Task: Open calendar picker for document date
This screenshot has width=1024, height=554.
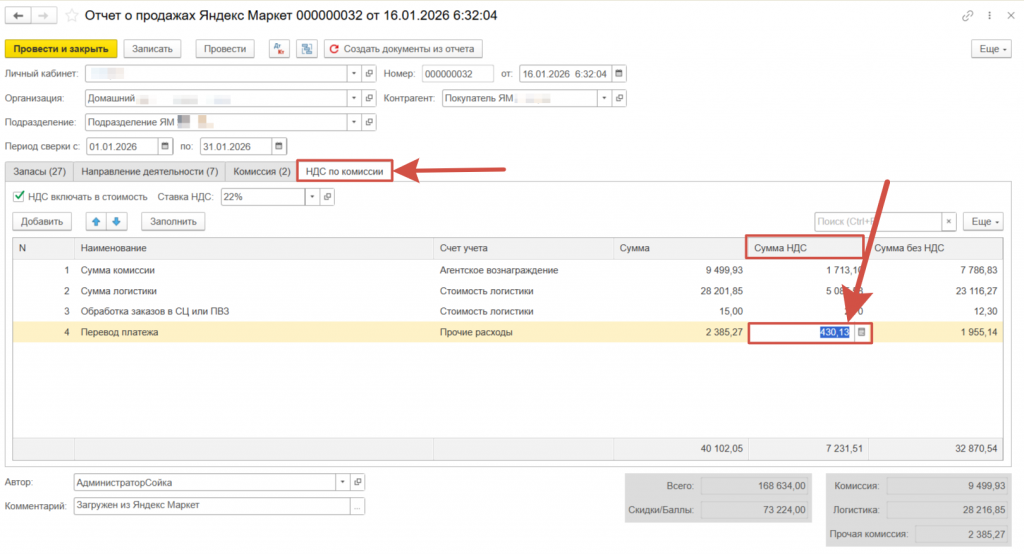Action: pos(619,74)
